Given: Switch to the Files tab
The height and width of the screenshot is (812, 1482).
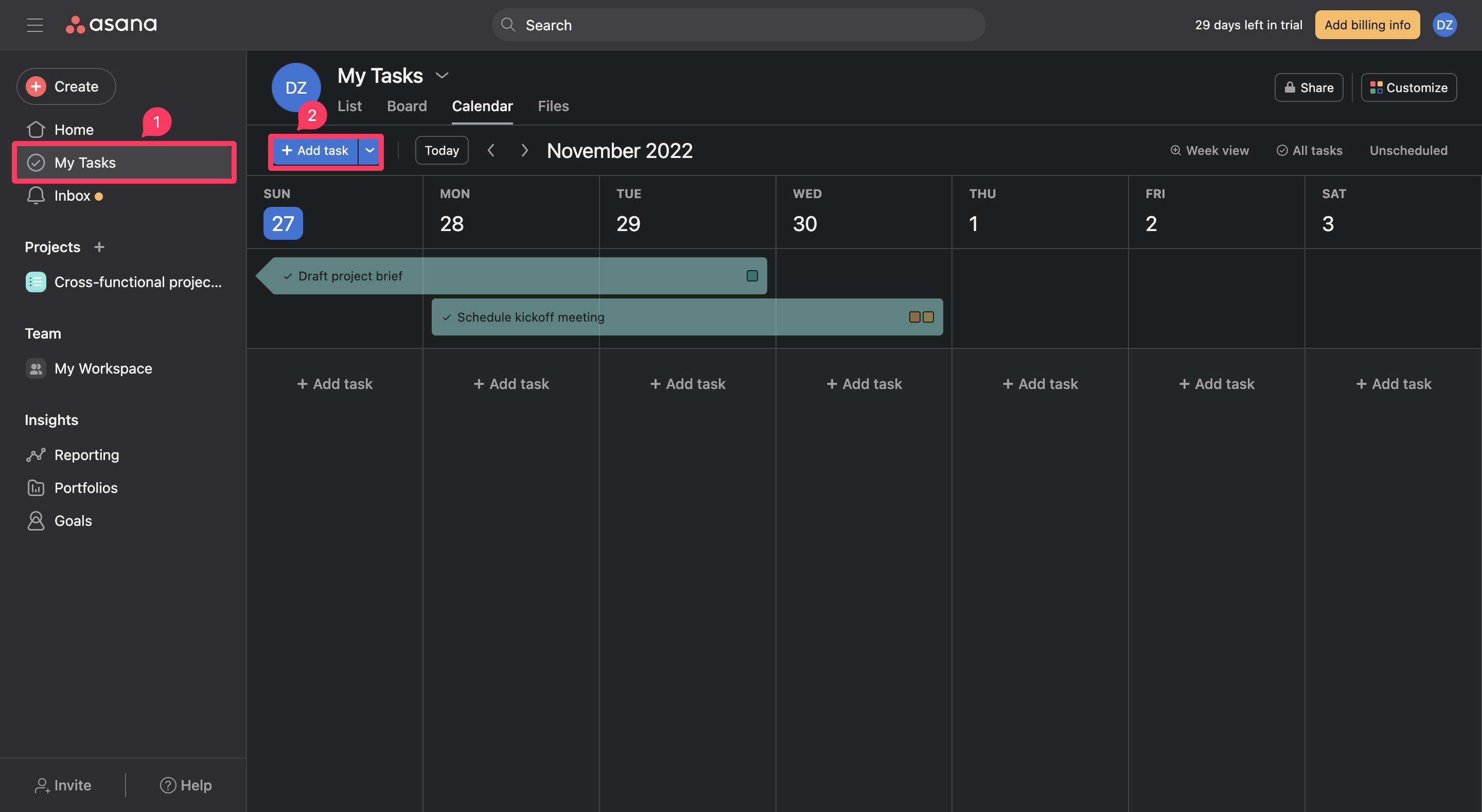Looking at the screenshot, I should point(553,106).
